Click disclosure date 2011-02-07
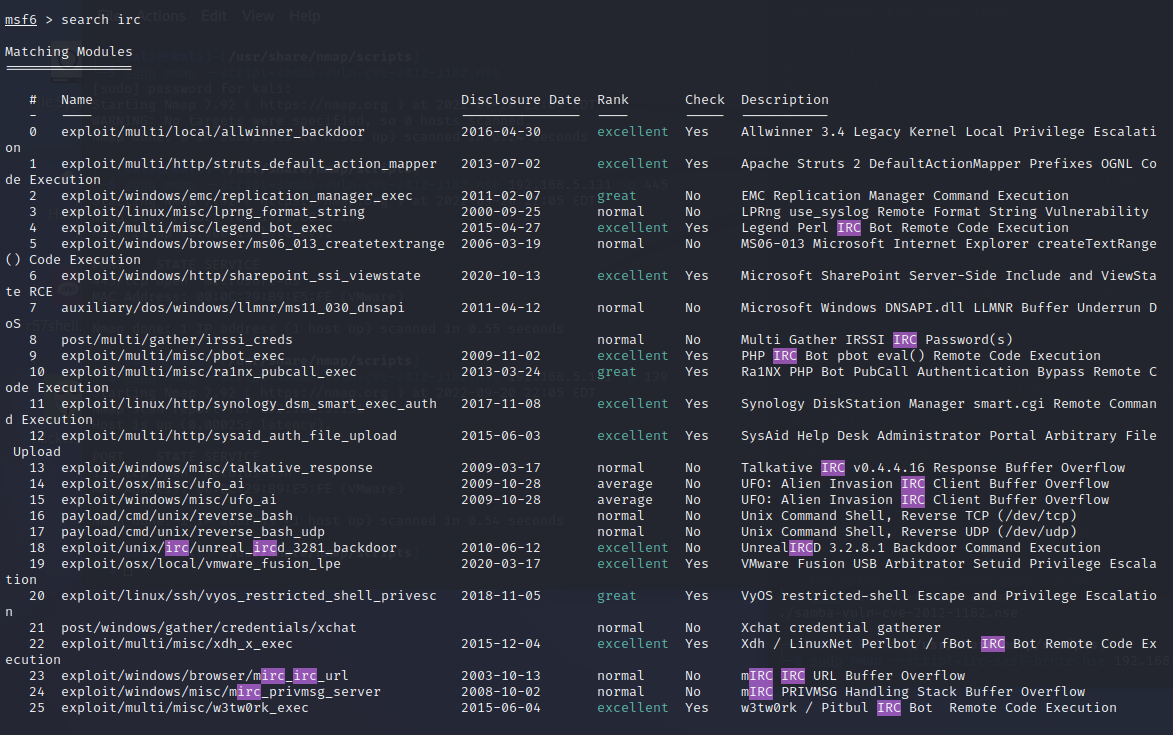 point(500,196)
